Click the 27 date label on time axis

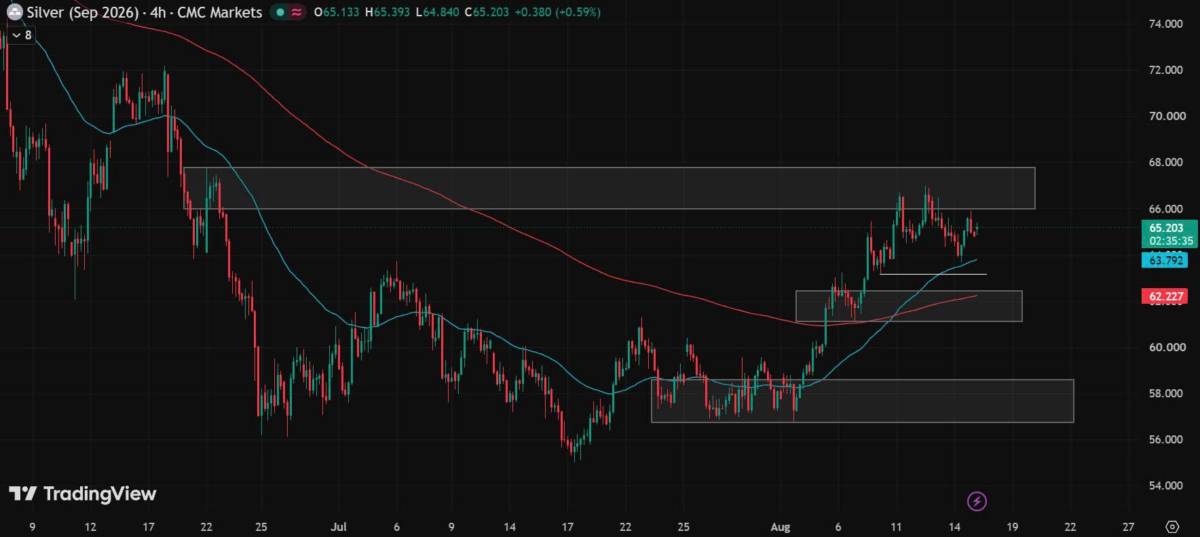tap(1129, 526)
